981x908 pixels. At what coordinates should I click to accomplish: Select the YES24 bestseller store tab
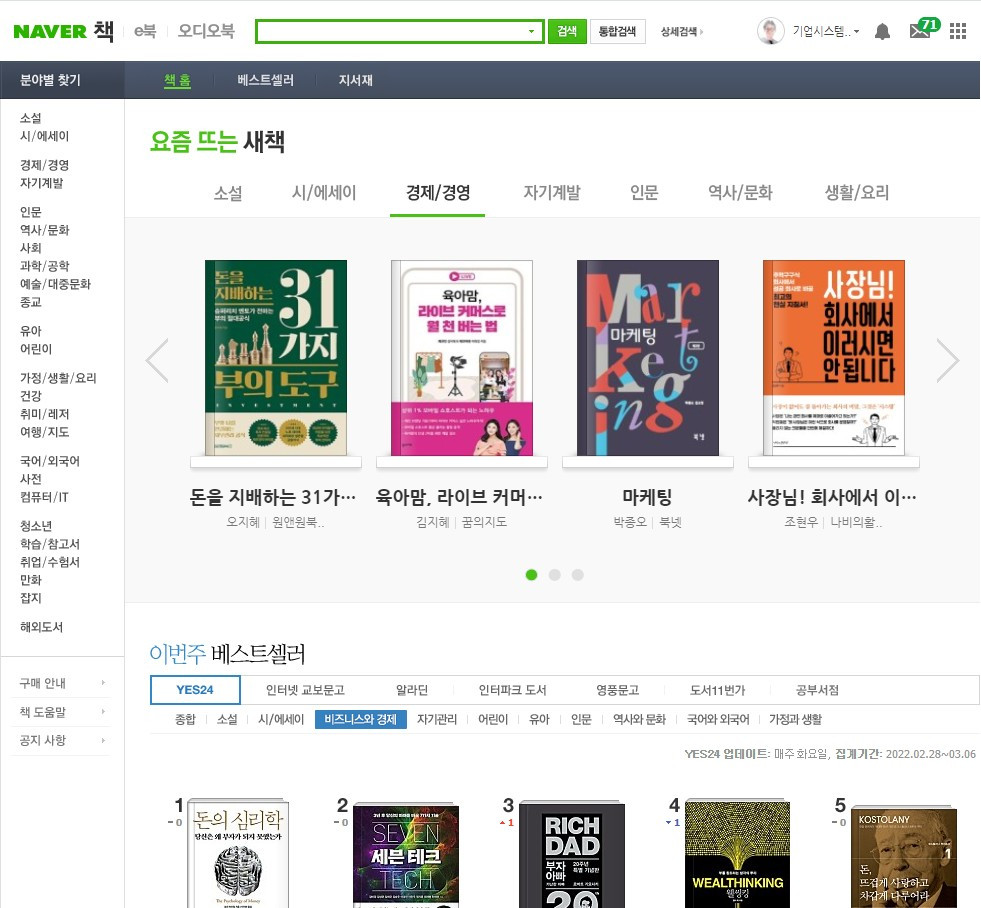tap(195, 690)
